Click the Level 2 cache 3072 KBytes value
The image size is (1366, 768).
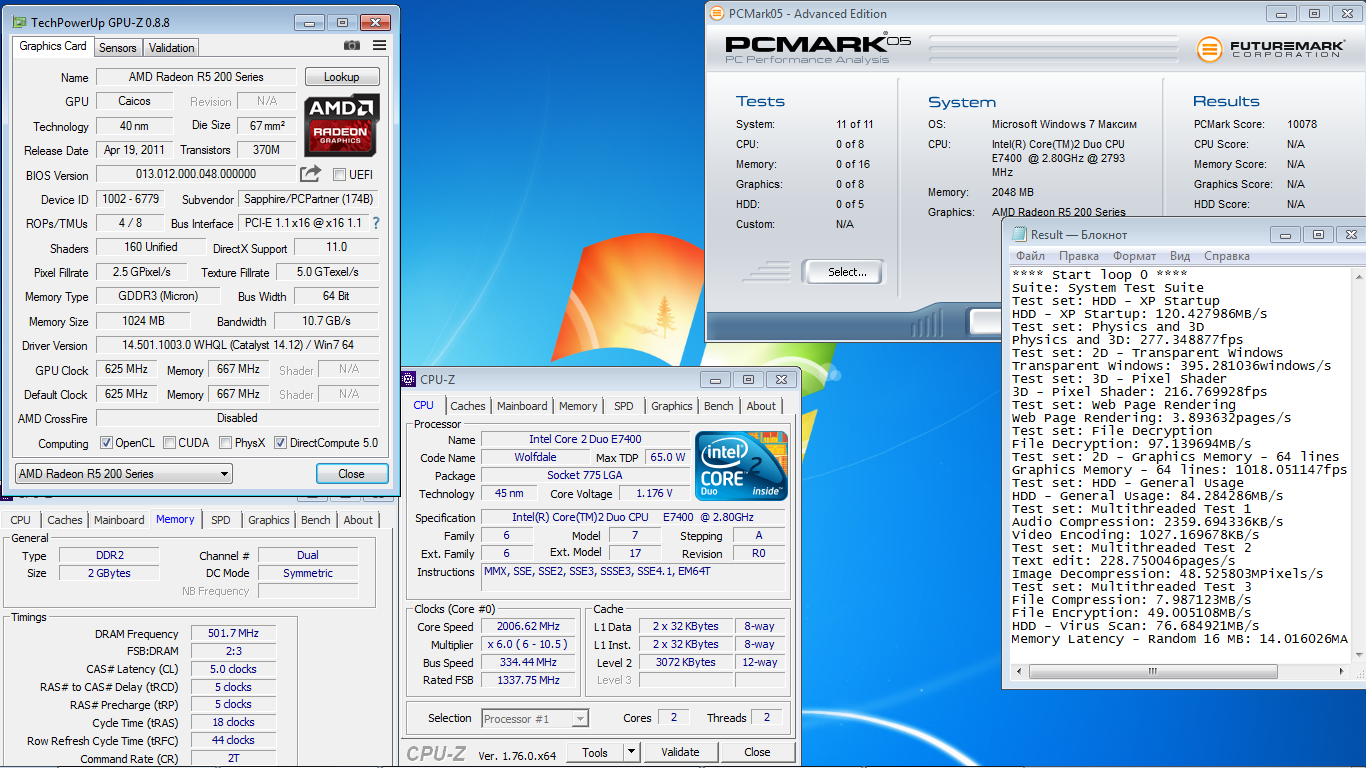click(685, 662)
